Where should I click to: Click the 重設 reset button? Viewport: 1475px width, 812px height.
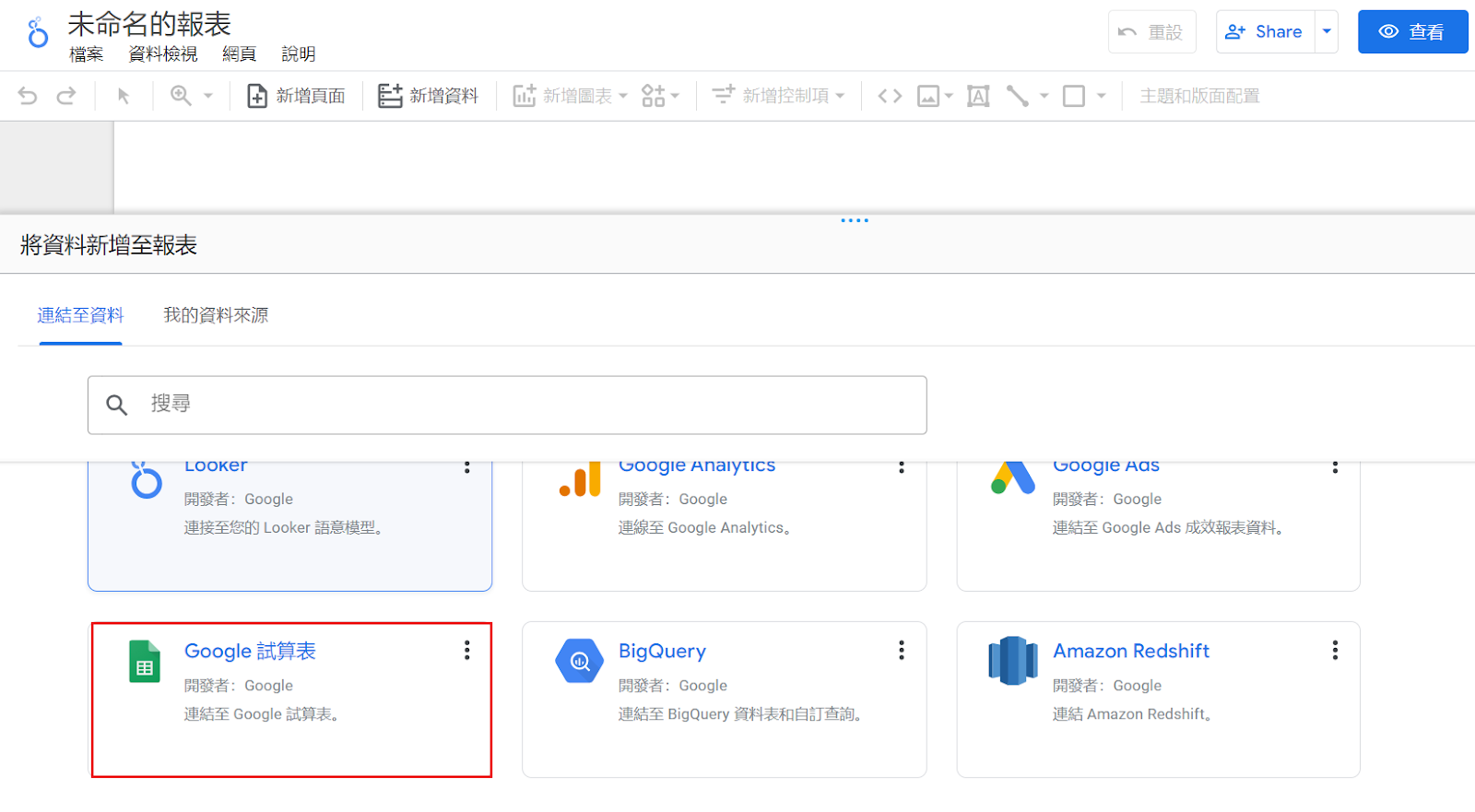pyautogui.click(x=1151, y=32)
